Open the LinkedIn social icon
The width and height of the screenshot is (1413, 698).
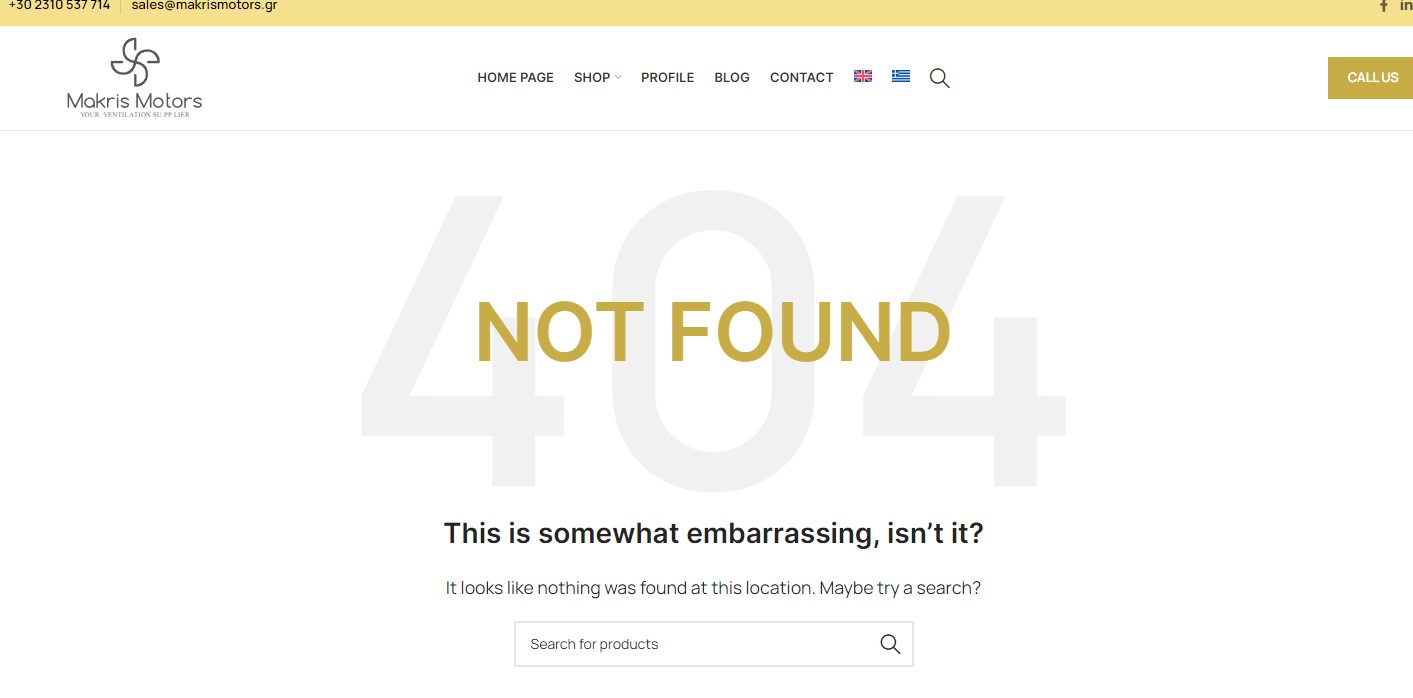click(1406, 6)
